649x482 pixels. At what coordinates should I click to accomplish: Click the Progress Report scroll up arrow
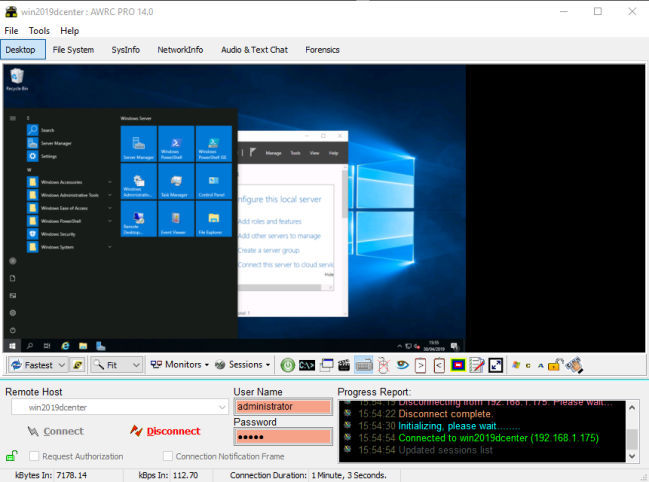(x=632, y=408)
